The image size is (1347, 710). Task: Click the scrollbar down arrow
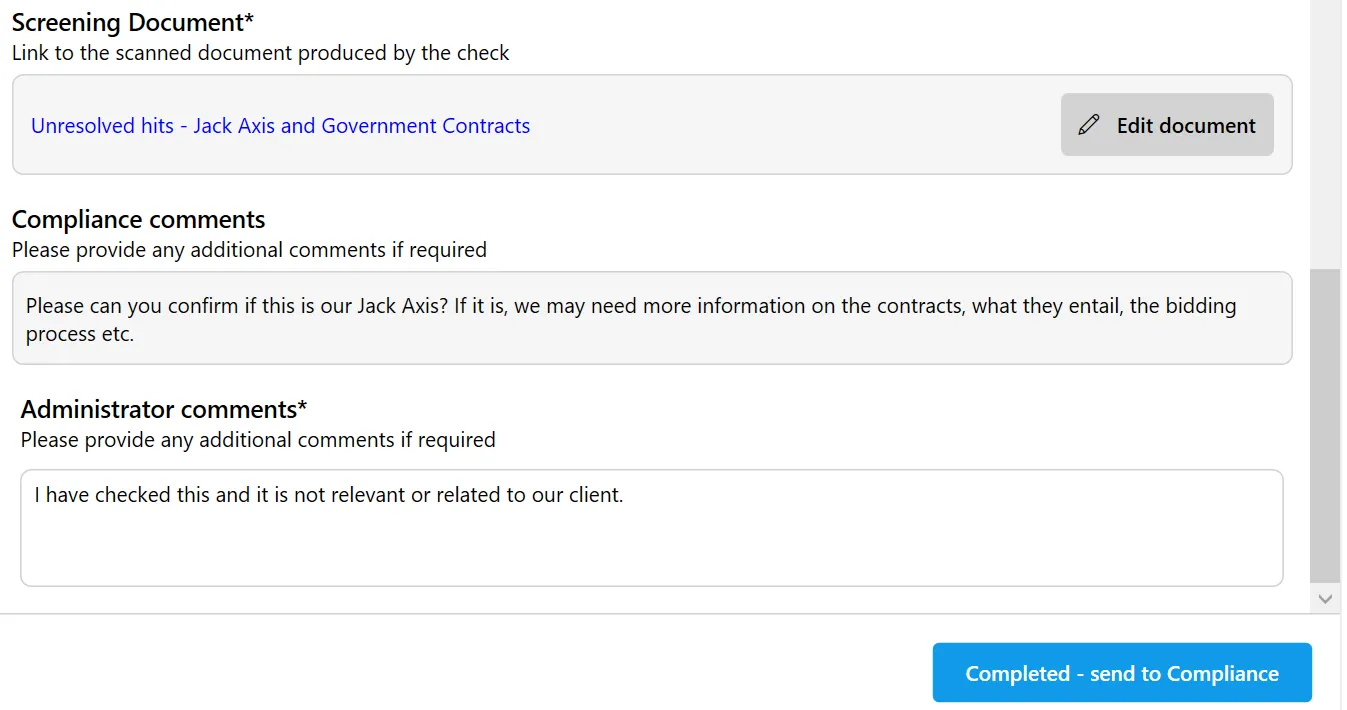point(1325,598)
